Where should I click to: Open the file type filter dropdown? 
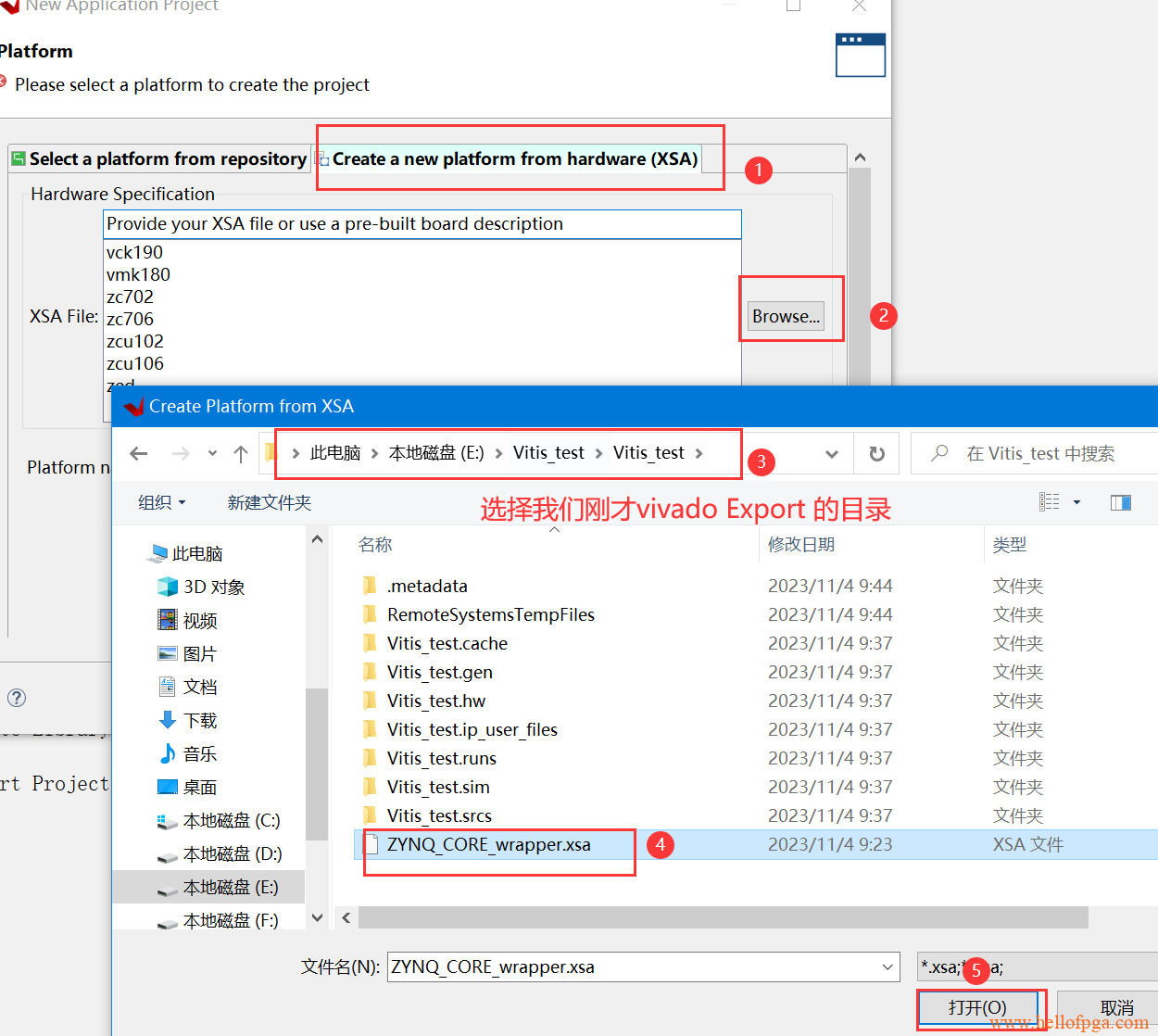[1038, 967]
